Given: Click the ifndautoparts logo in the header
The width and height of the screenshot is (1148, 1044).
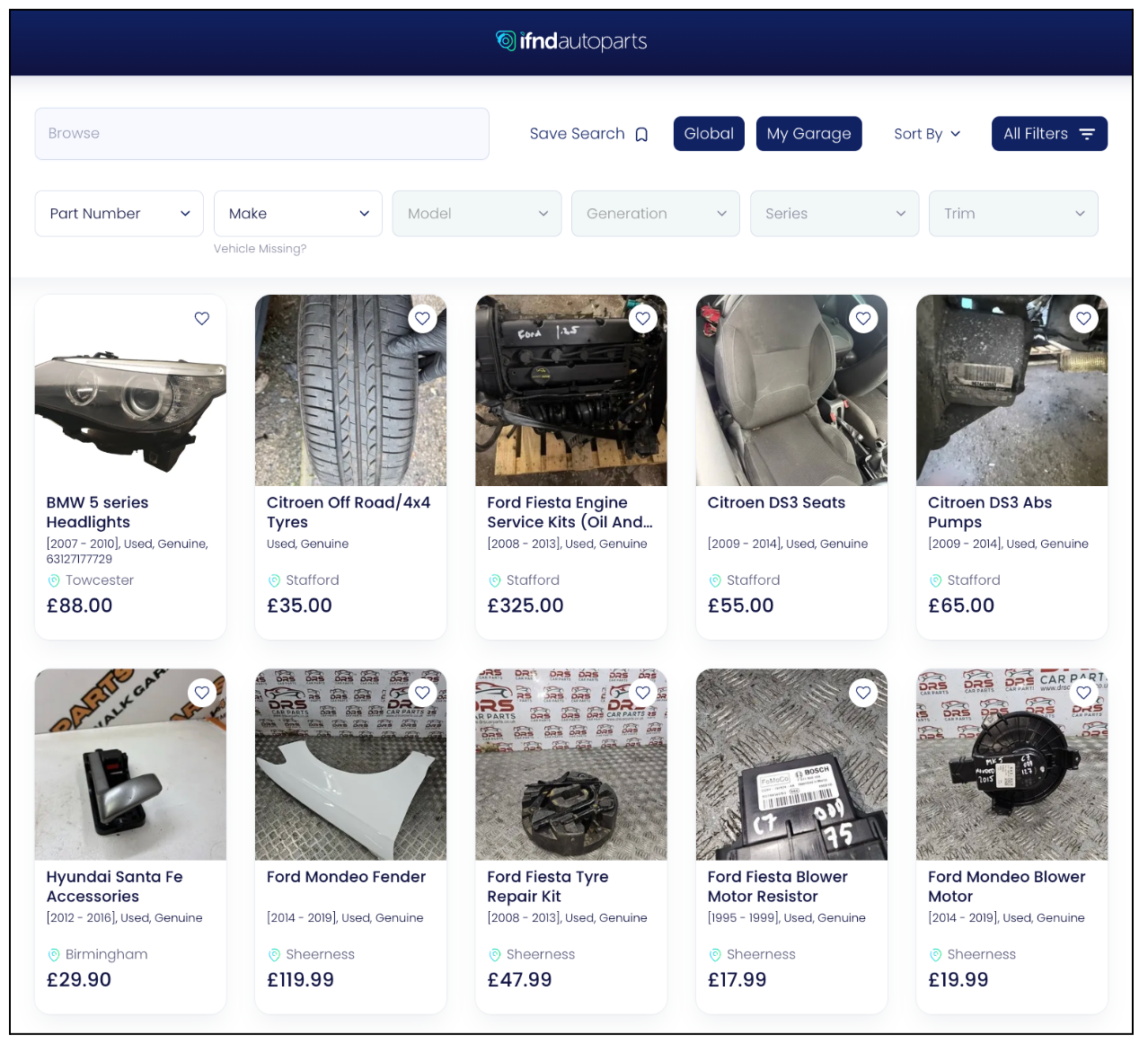Looking at the screenshot, I should click(x=571, y=40).
